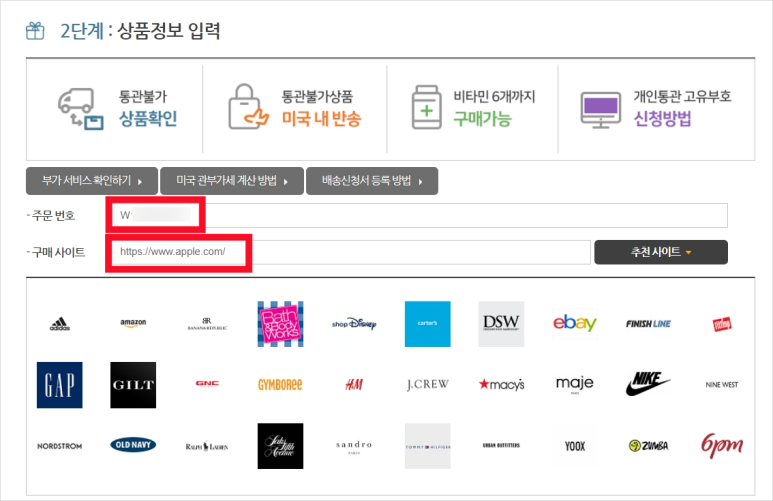Select the macy's star logo
Image resolution: width=773 pixels, height=501 pixels.
click(501, 385)
